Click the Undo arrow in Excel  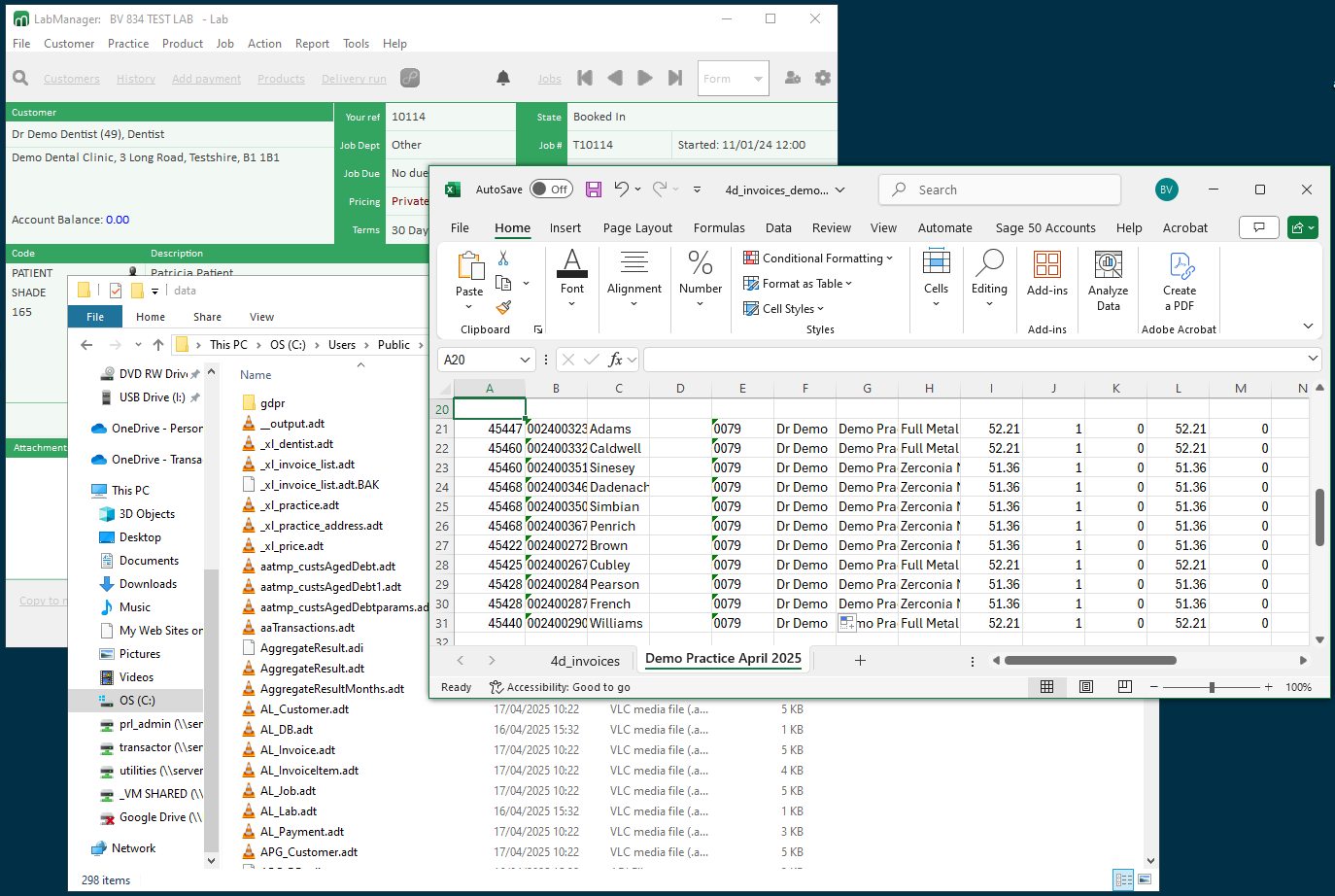pyautogui.click(x=622, y=190)
